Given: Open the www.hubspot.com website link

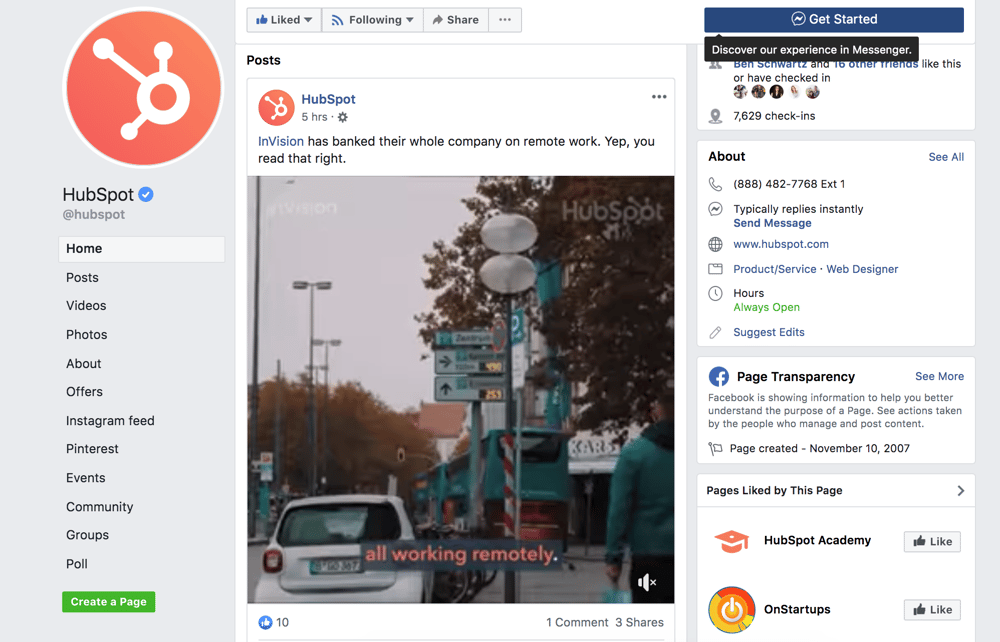Looking at the screenshot, I should [x=781, y=244].
